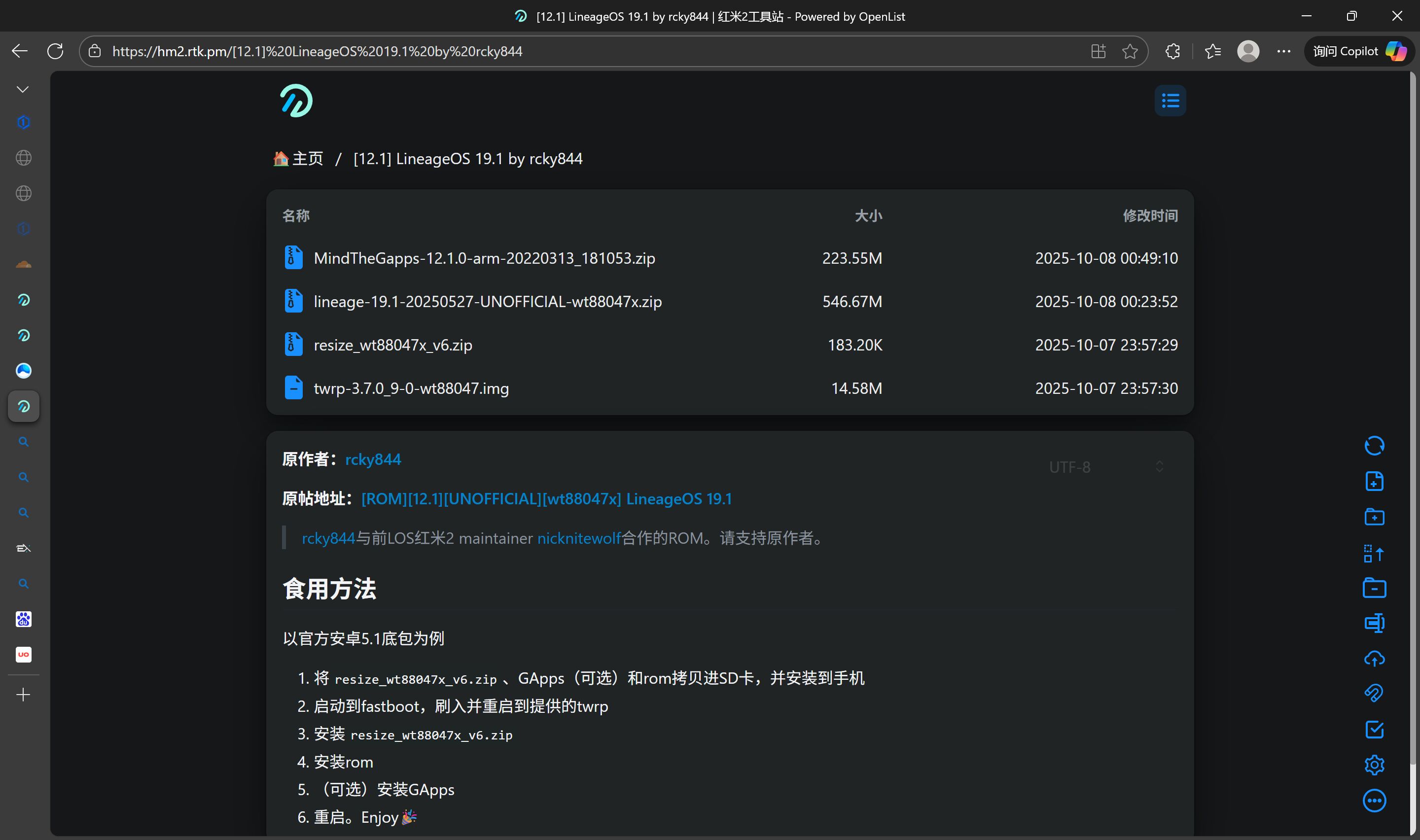Switch the list layout view toggle
Screen dimensions: 1420x840
pos(1170,101)
